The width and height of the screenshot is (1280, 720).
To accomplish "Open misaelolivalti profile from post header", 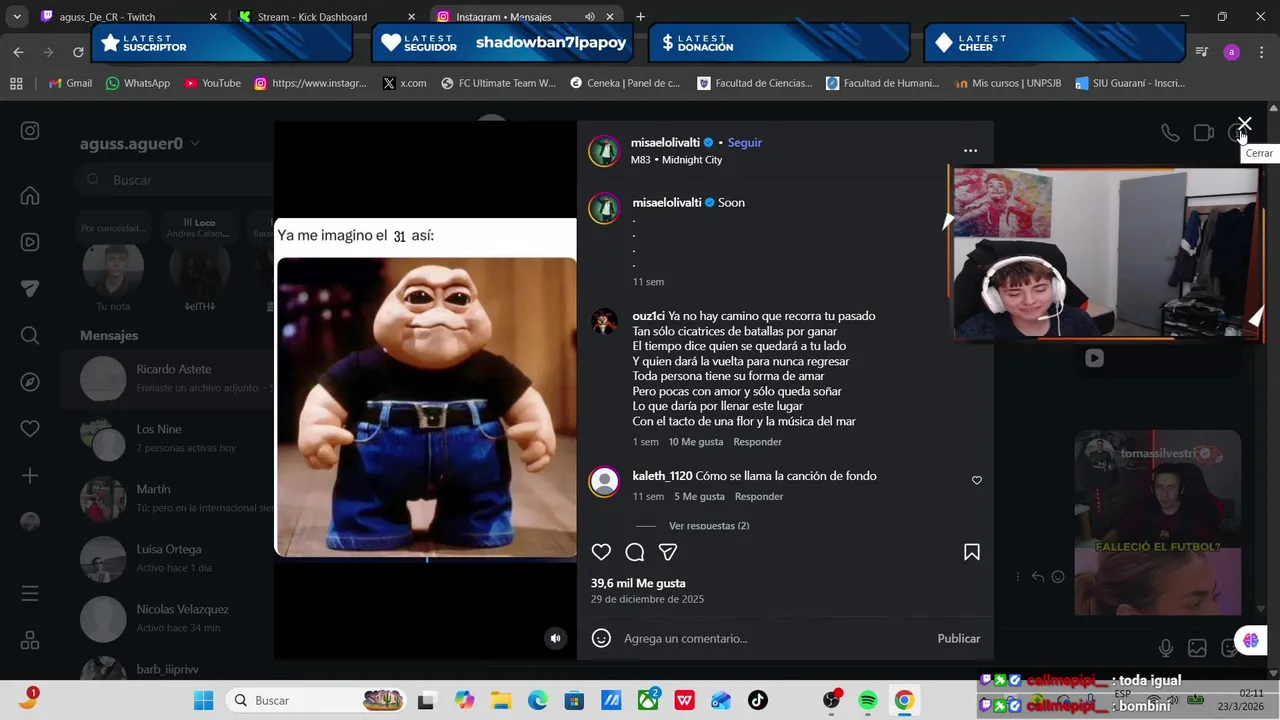I will coord(665,143).
